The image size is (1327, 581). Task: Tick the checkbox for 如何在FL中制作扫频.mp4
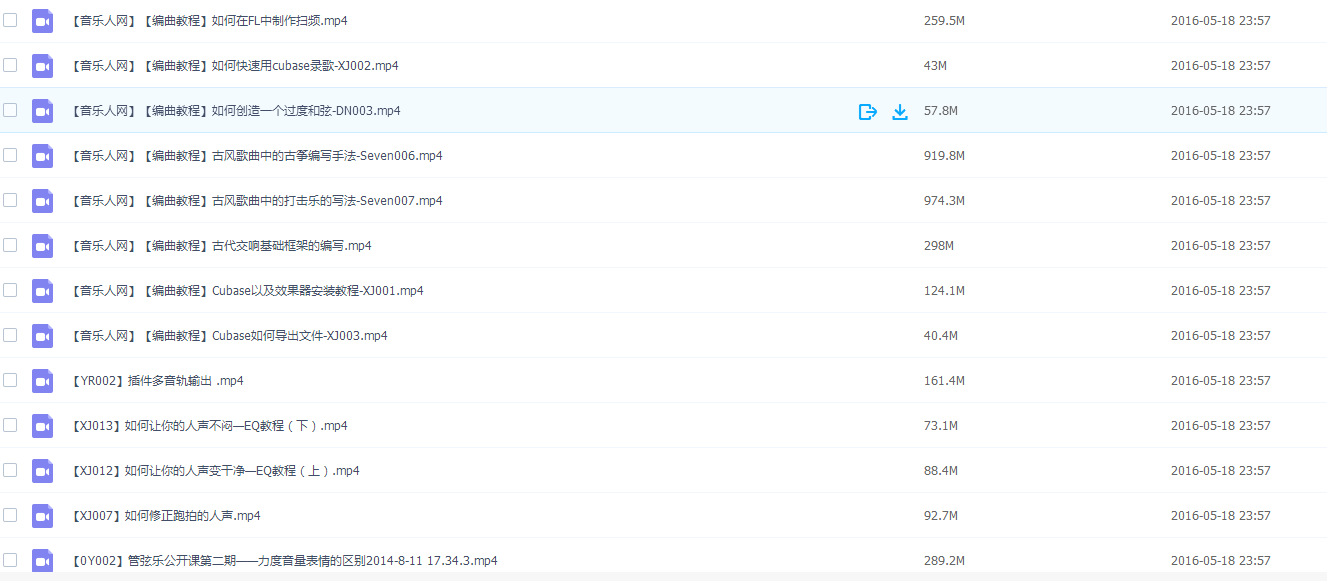[10, 20]
